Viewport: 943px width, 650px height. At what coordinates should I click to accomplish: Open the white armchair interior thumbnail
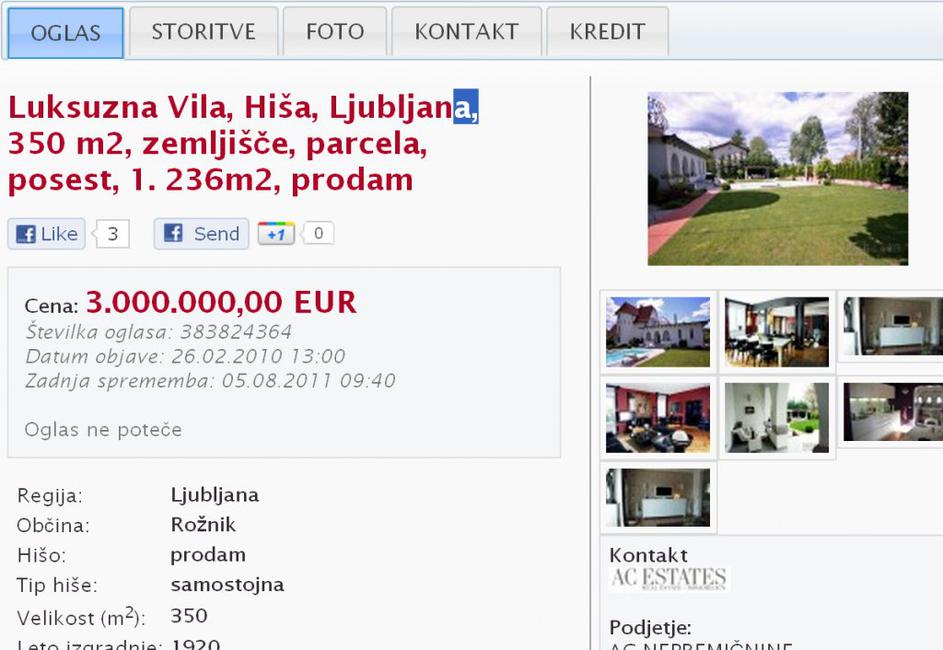click(x=776, y=418)
